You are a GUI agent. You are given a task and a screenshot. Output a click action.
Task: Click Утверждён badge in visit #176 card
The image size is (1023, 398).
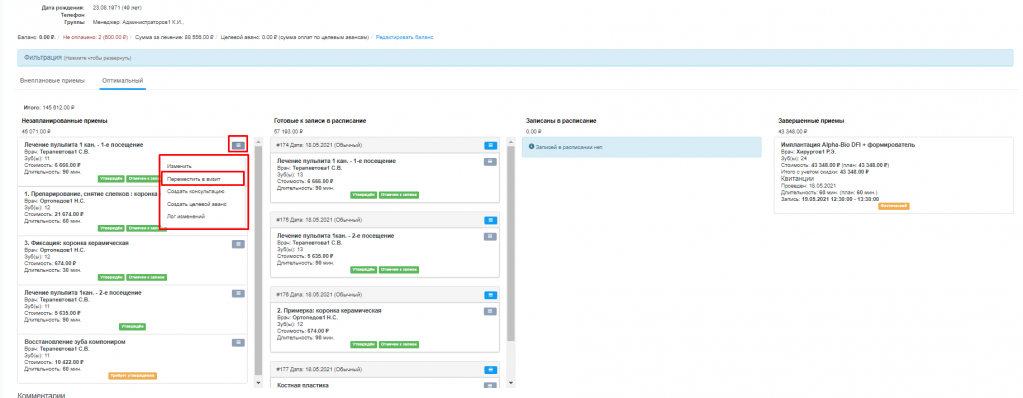pyautogui.click(x=363, y=344)
